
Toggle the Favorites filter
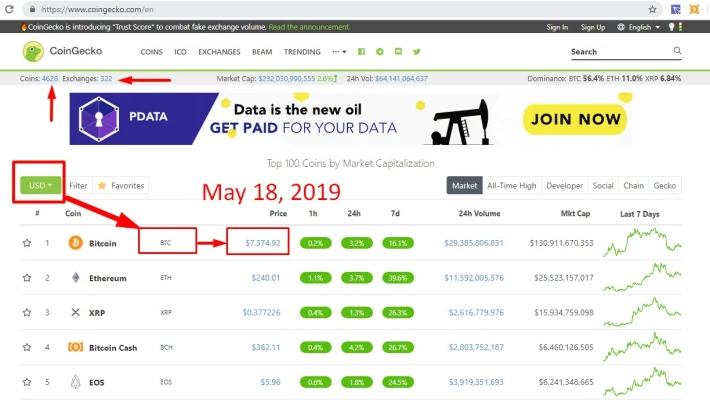point(121,185)
